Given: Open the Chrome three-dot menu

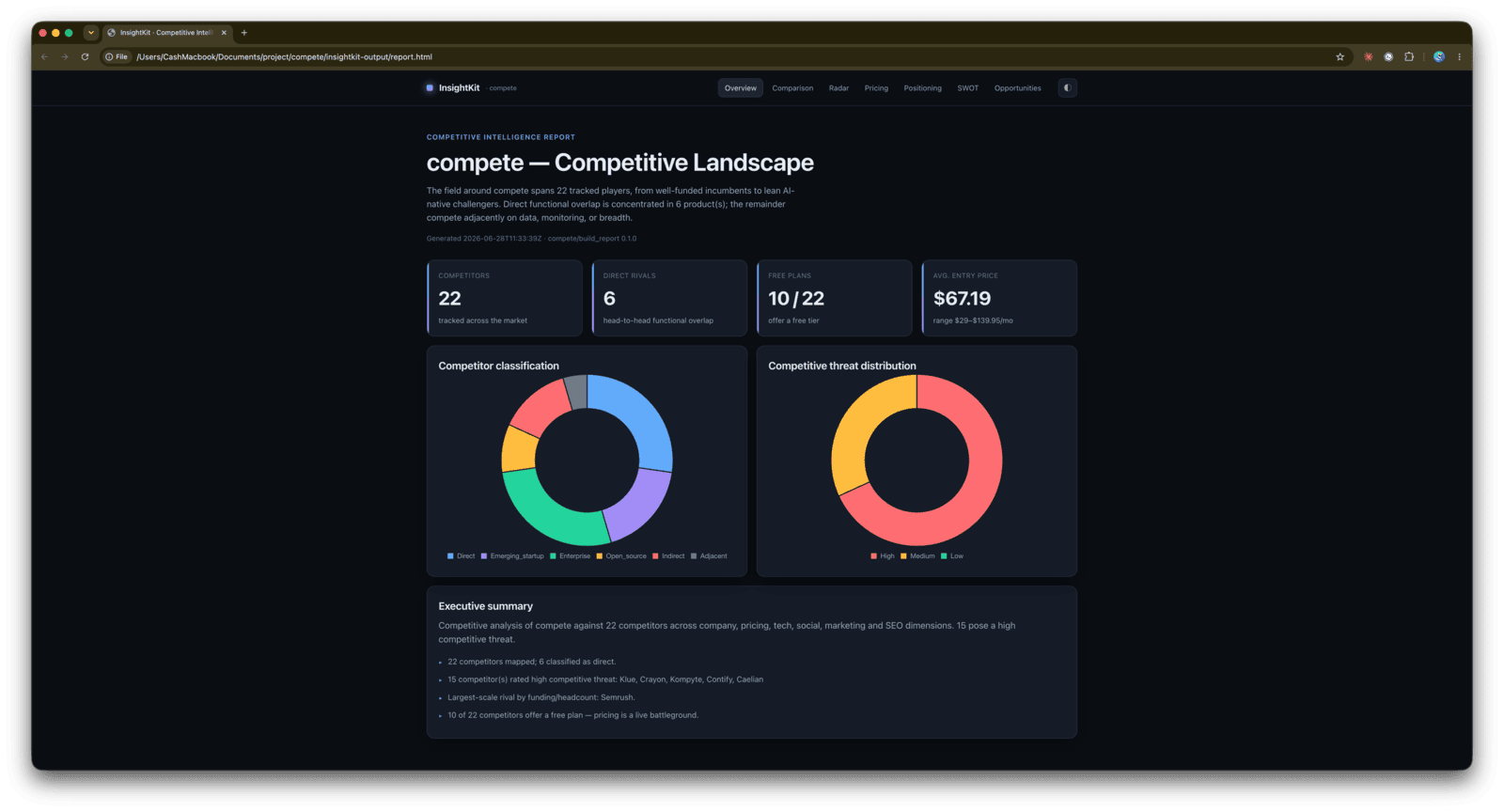Looking at the screenshot, I should [x=1460, y=57].
